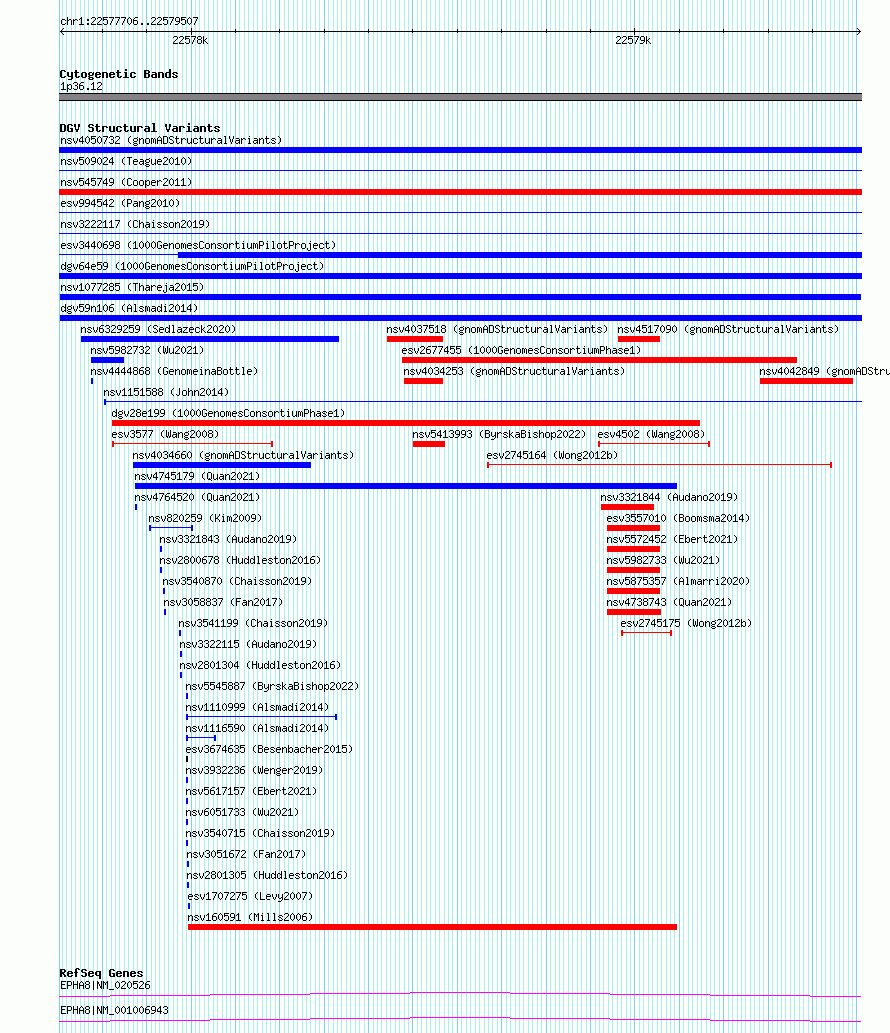Select nsv4517090 variant label
The image size is (890, 1033).
[x=728, y=329]
